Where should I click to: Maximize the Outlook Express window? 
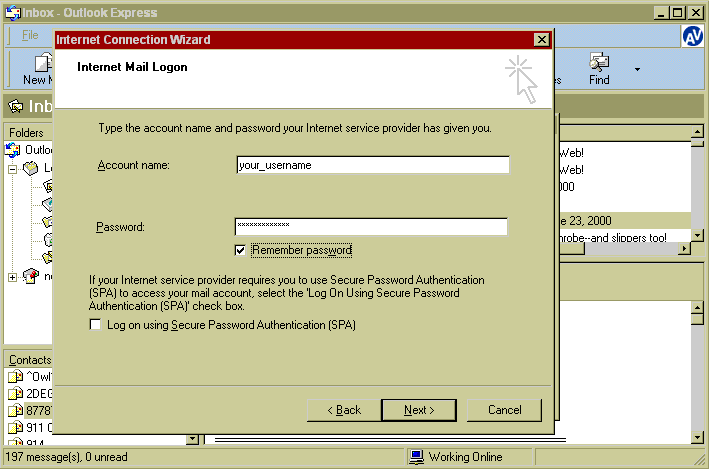[677, 13]
